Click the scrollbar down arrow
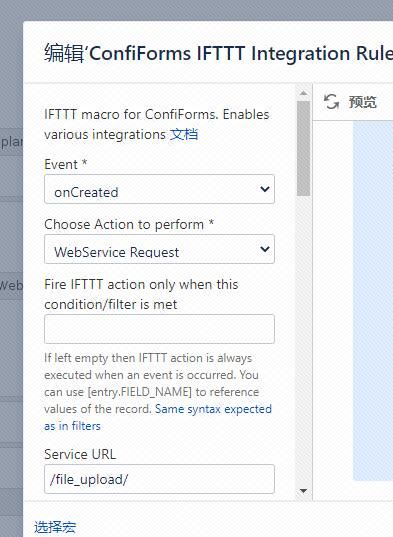393x537 pixels. point(303,491)
